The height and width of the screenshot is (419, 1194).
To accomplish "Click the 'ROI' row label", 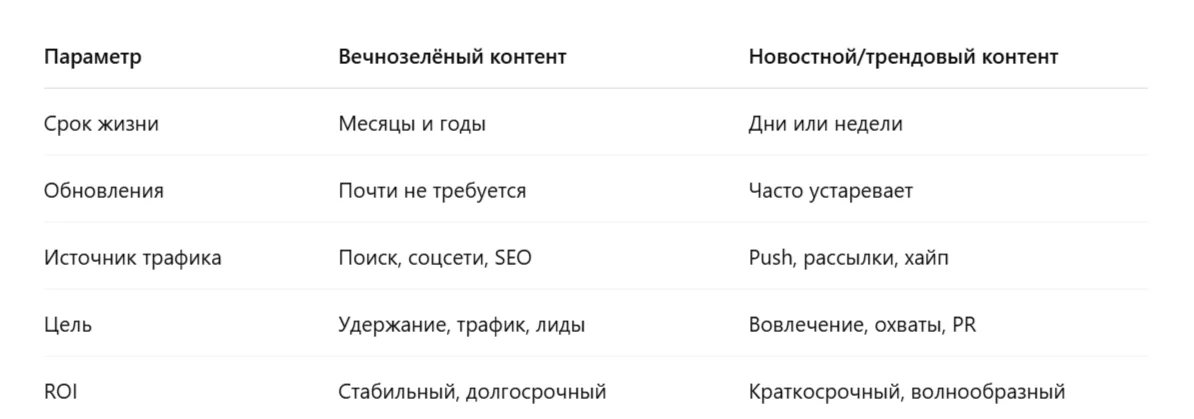I will [61, 392].
